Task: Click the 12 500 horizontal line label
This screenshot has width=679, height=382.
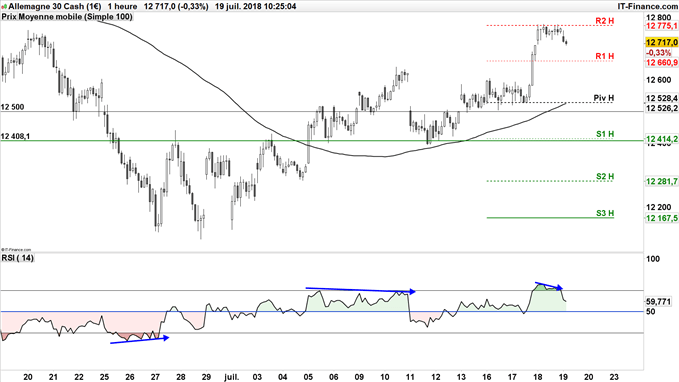Action: coord(13,107)
